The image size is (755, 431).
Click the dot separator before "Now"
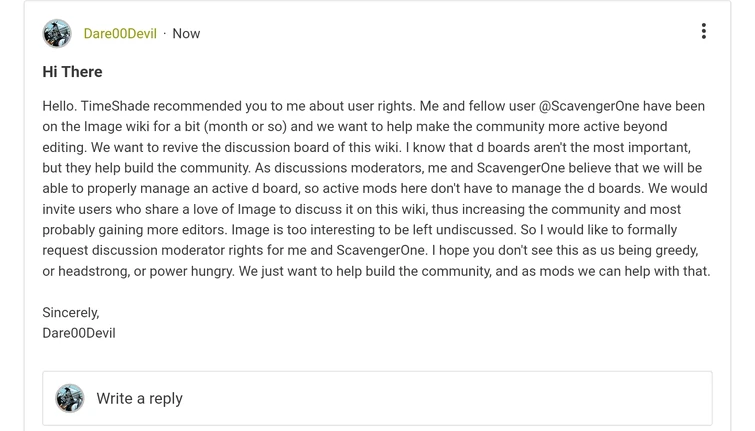point(165,33)
